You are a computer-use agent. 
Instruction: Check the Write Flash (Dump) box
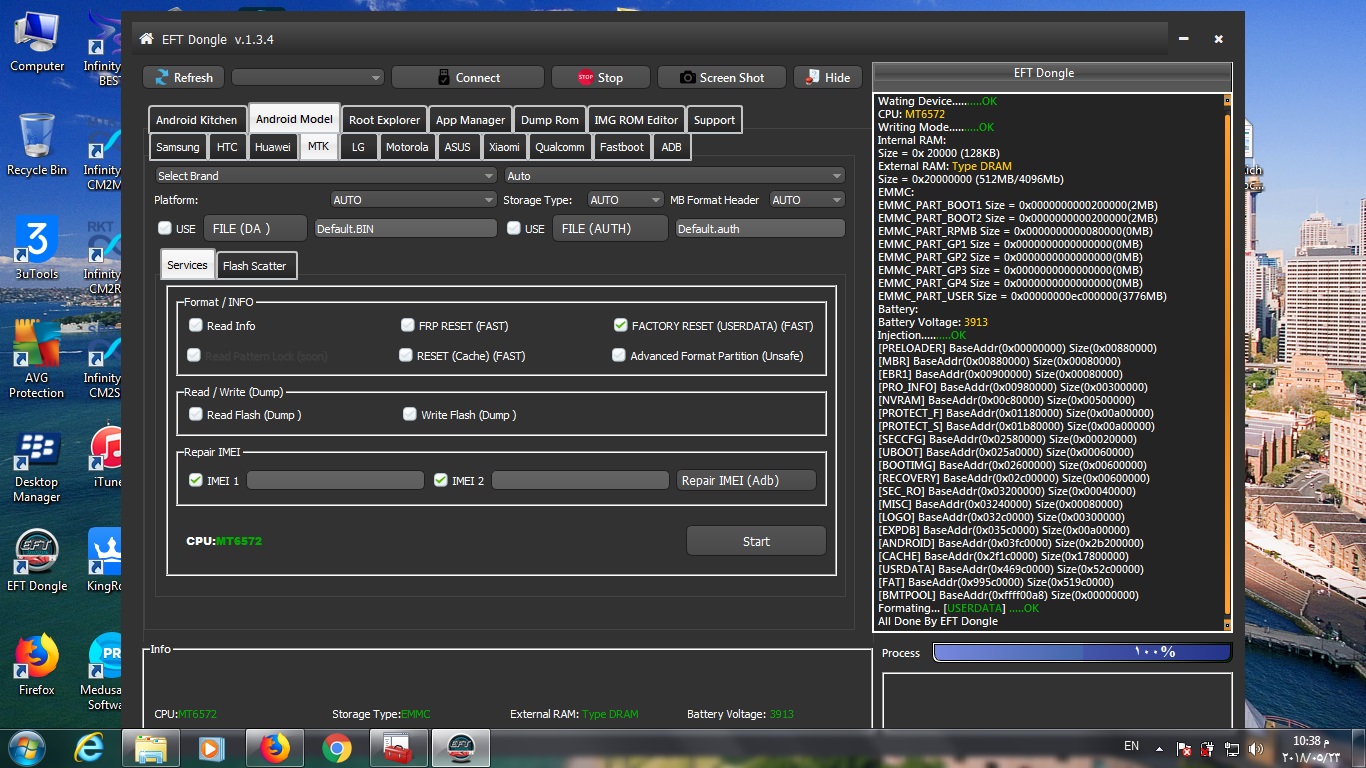(410, 414)
